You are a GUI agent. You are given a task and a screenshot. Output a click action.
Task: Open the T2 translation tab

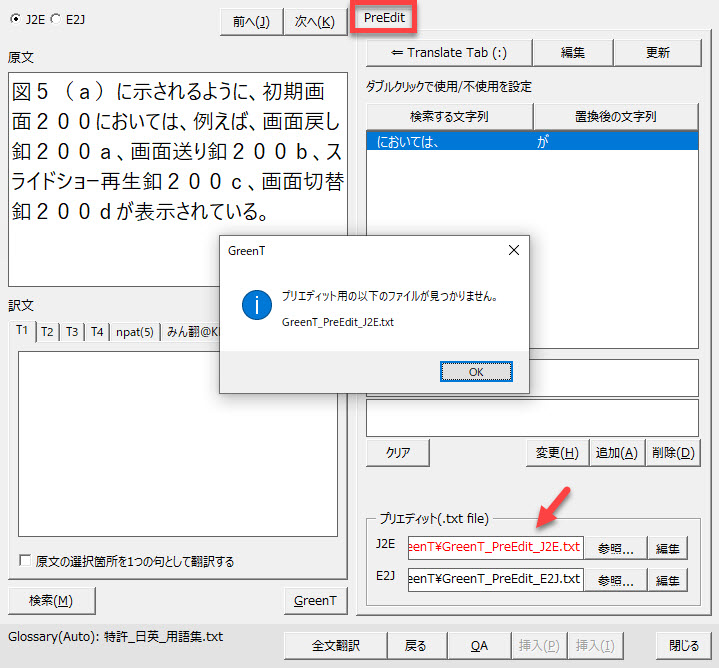(47, 332)
